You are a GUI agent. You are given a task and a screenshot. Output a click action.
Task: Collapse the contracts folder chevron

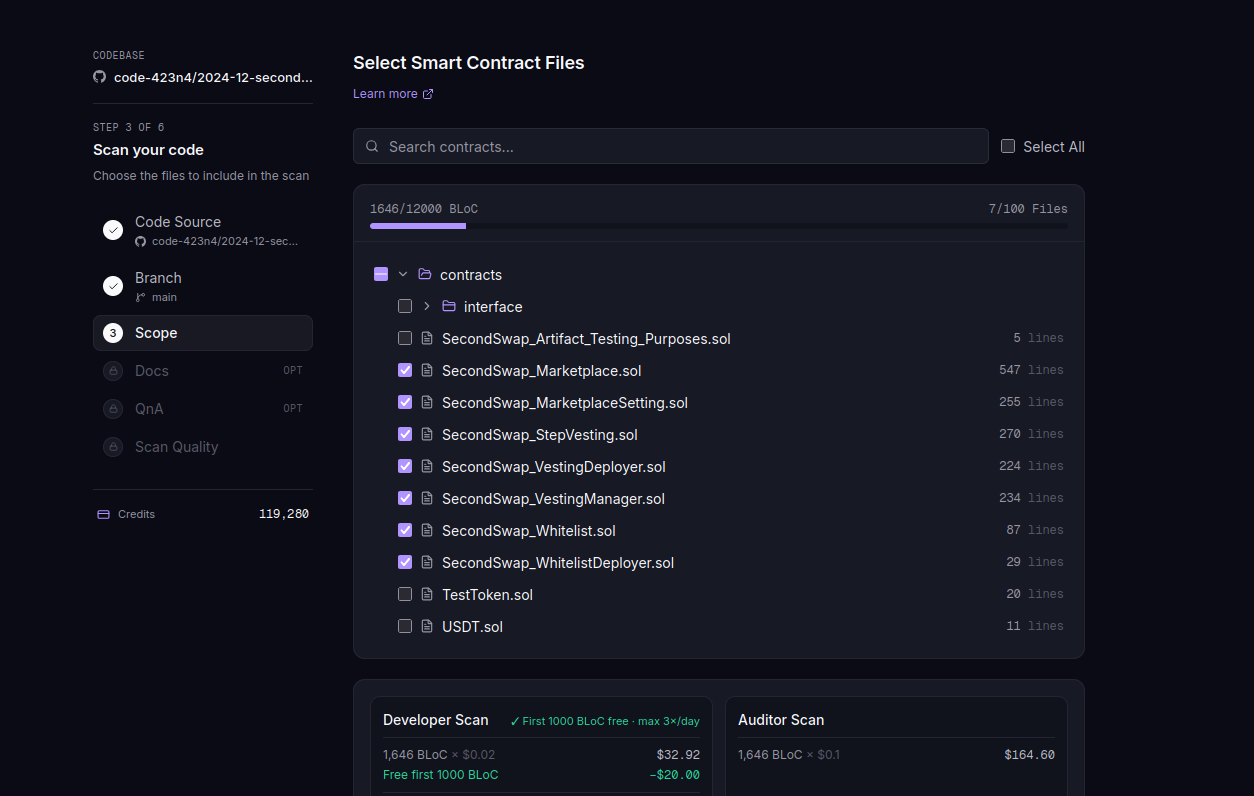pos(403,274)
